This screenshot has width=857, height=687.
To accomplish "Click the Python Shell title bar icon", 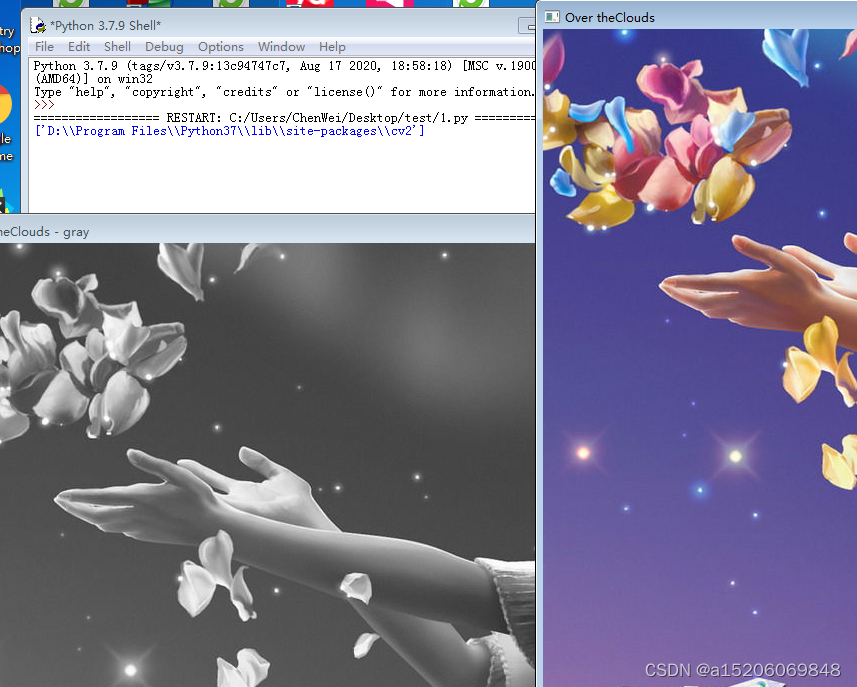I will pyautogui.click(x=38, y=25).
